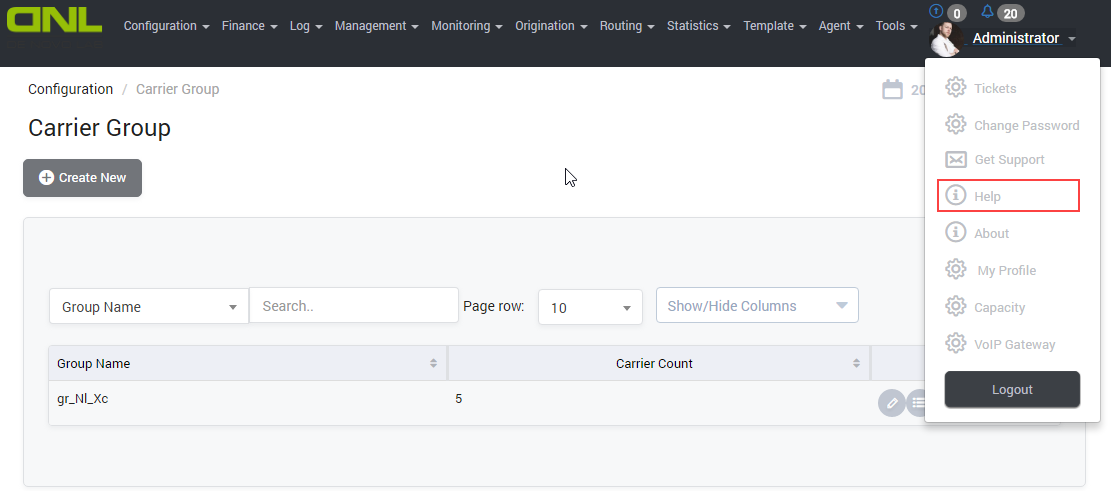Open the Show/Hide Columns dropdown
The image size is (1111, 491).
(757, 306)
